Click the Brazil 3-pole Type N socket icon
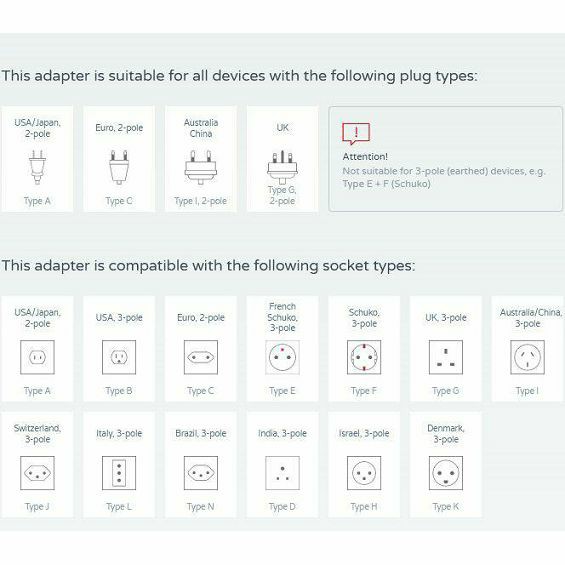This screenshot has width=565, height=565. click(201, 473)
